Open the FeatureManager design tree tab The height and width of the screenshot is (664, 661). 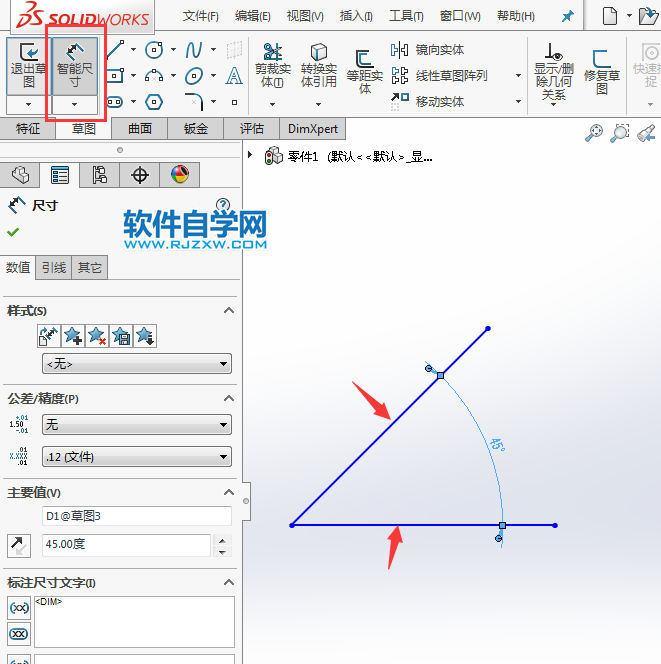(x=20, y=175)
